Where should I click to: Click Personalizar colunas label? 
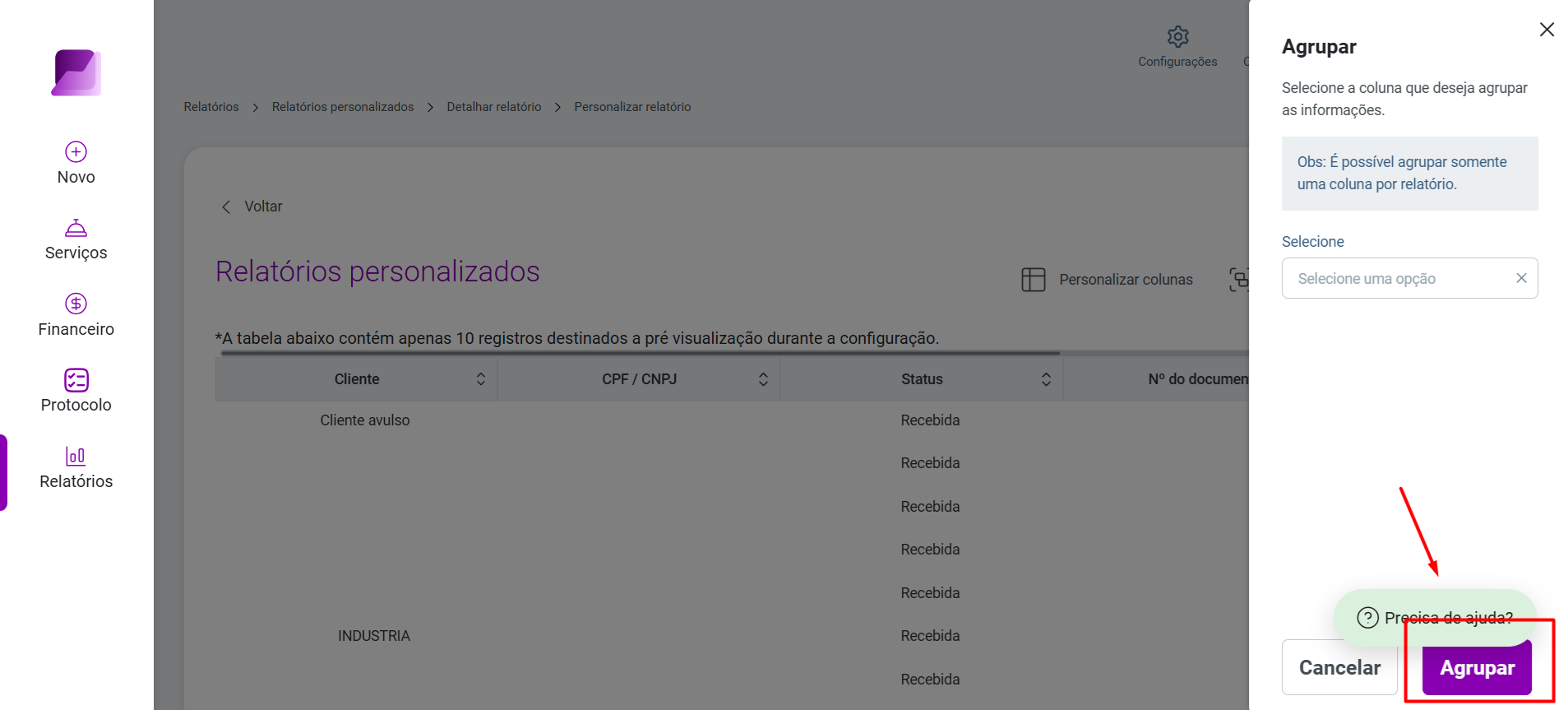click(1126, 280)
